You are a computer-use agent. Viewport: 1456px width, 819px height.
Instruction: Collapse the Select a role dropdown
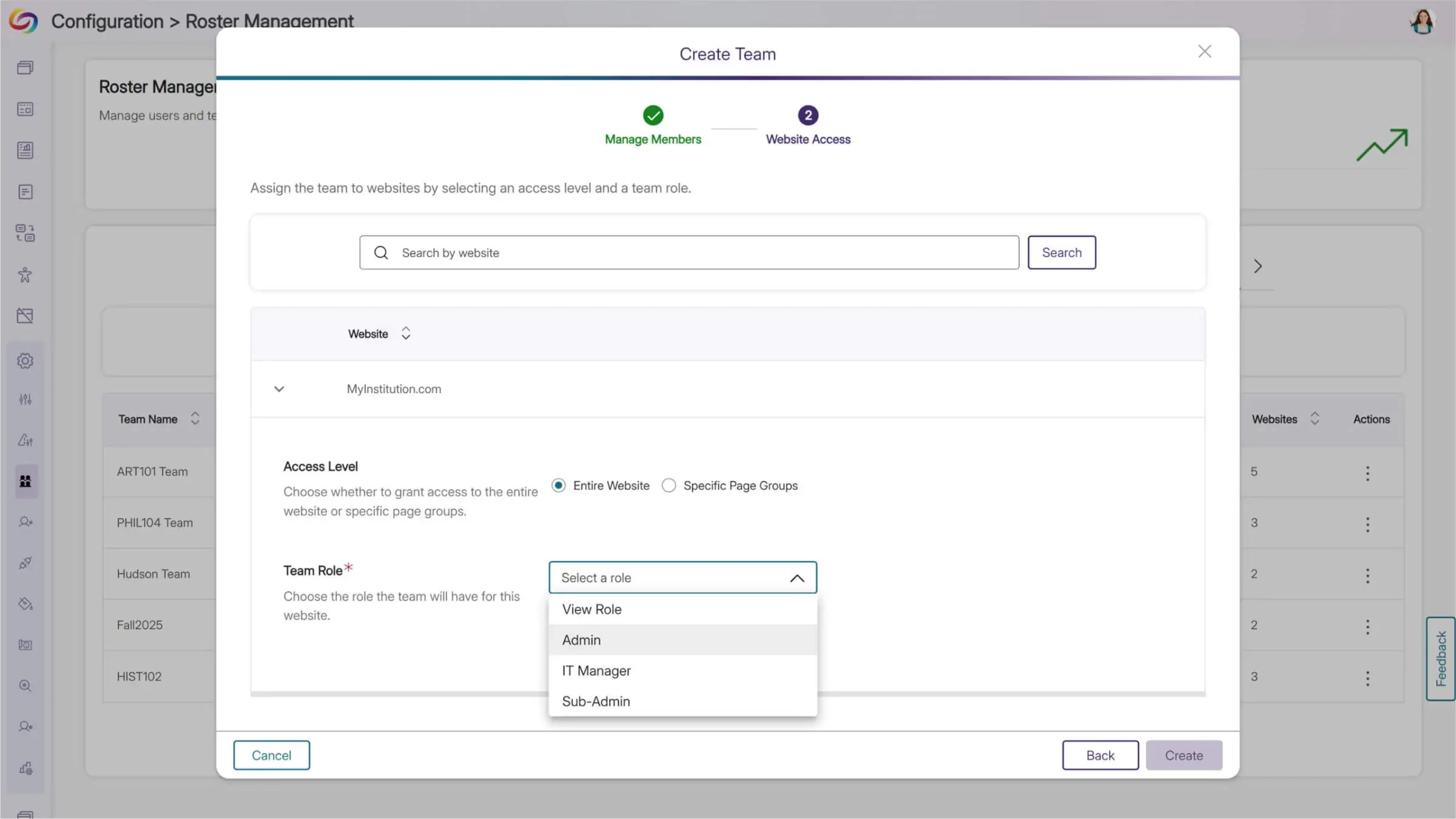click(797, 578)
